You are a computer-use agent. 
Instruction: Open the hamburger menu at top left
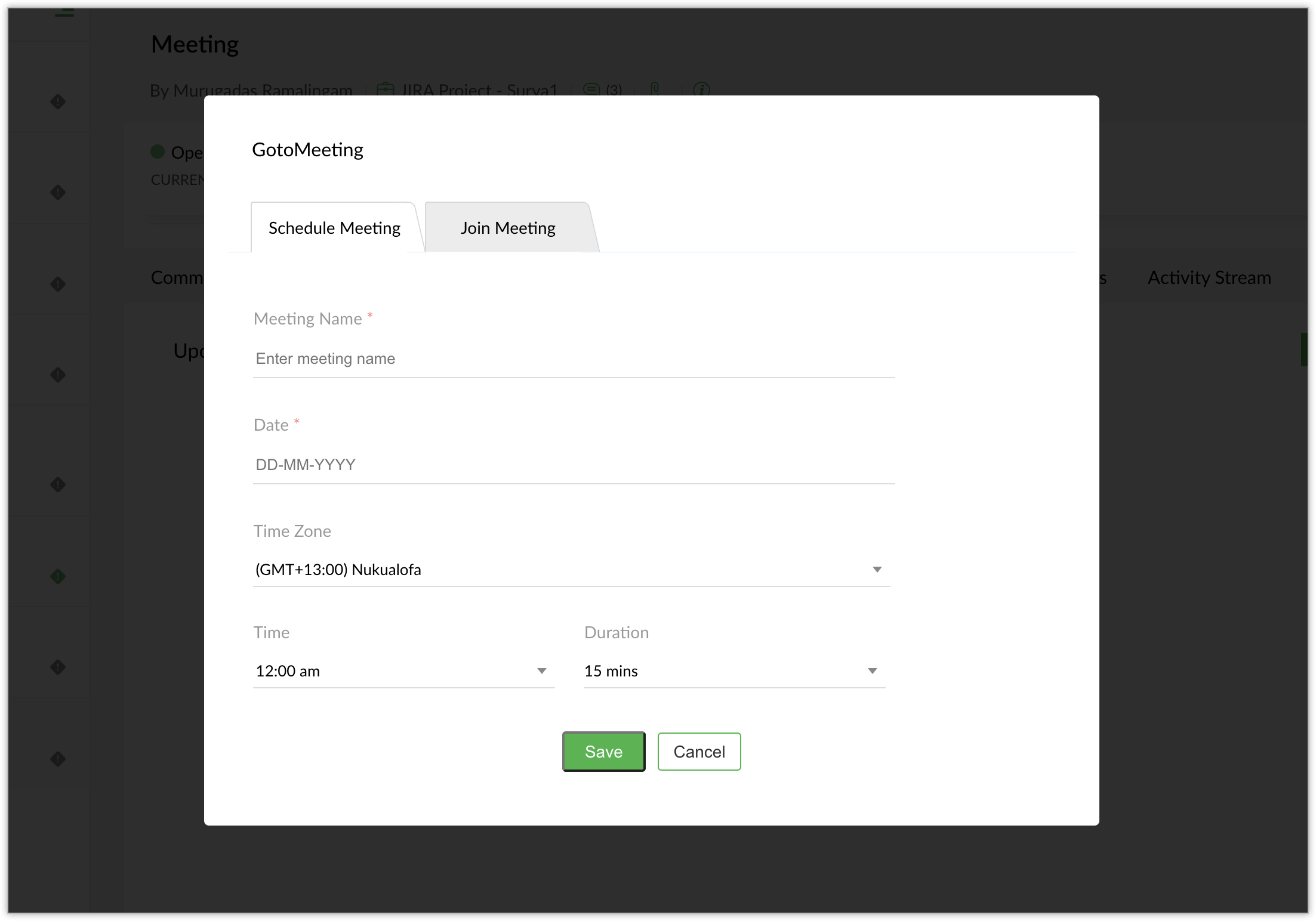coord(64,13)
